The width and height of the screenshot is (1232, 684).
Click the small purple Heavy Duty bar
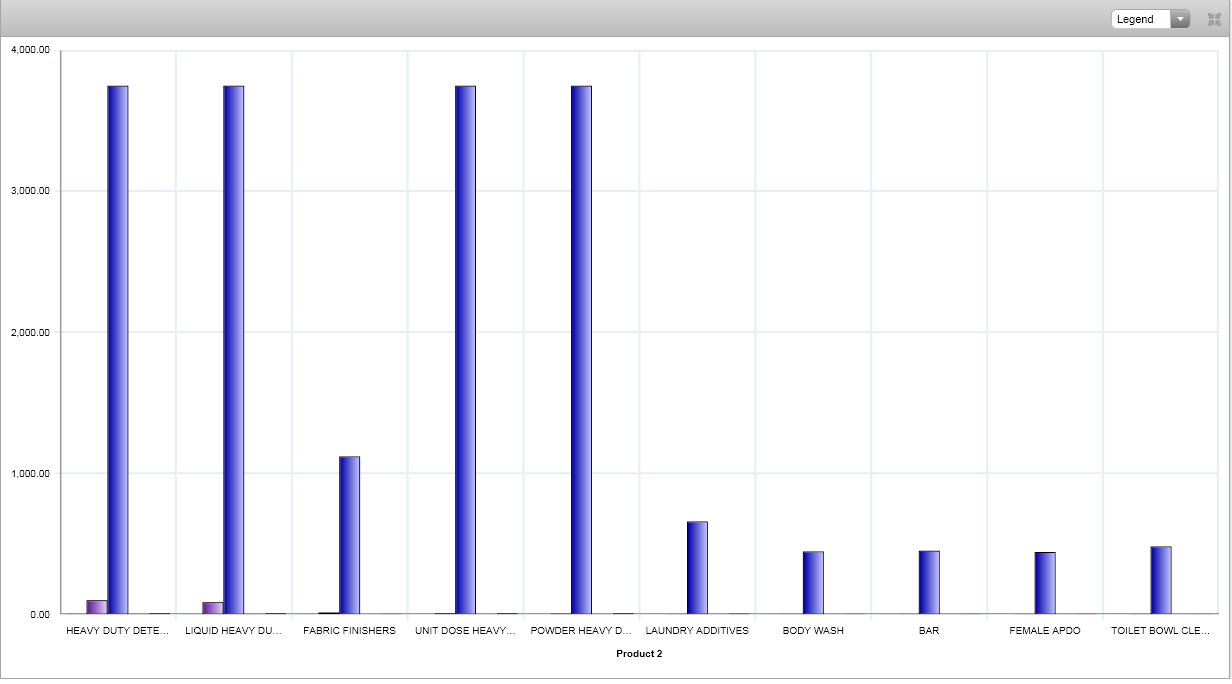97,607
